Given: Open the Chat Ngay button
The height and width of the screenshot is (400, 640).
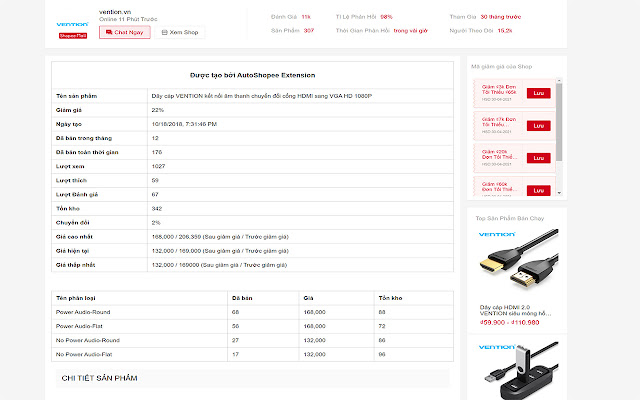Looking at the screenshot, I should [x=125, y=32].
